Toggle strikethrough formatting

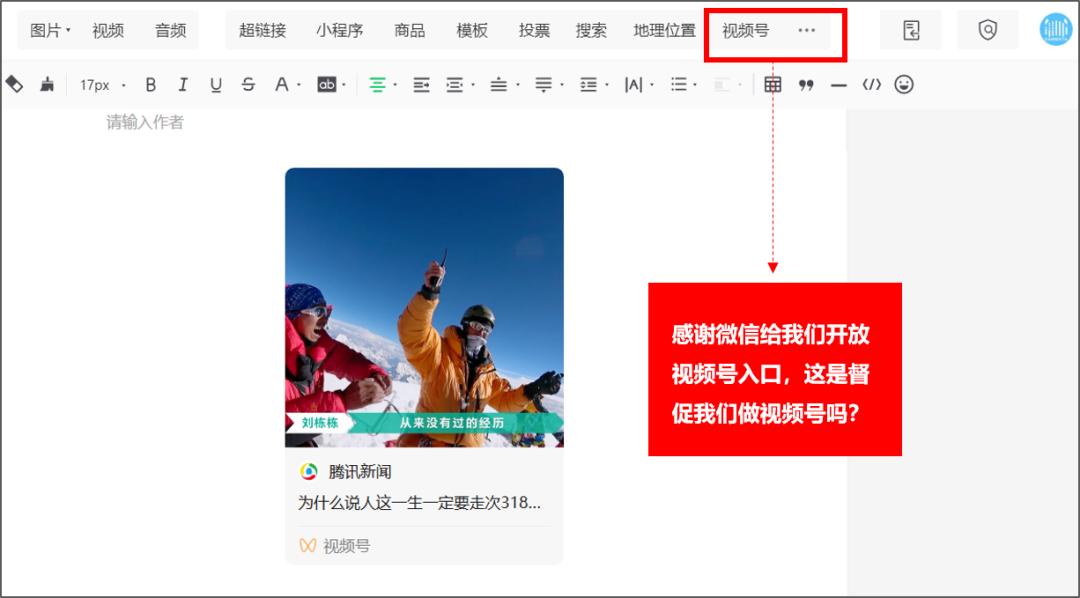248,85
